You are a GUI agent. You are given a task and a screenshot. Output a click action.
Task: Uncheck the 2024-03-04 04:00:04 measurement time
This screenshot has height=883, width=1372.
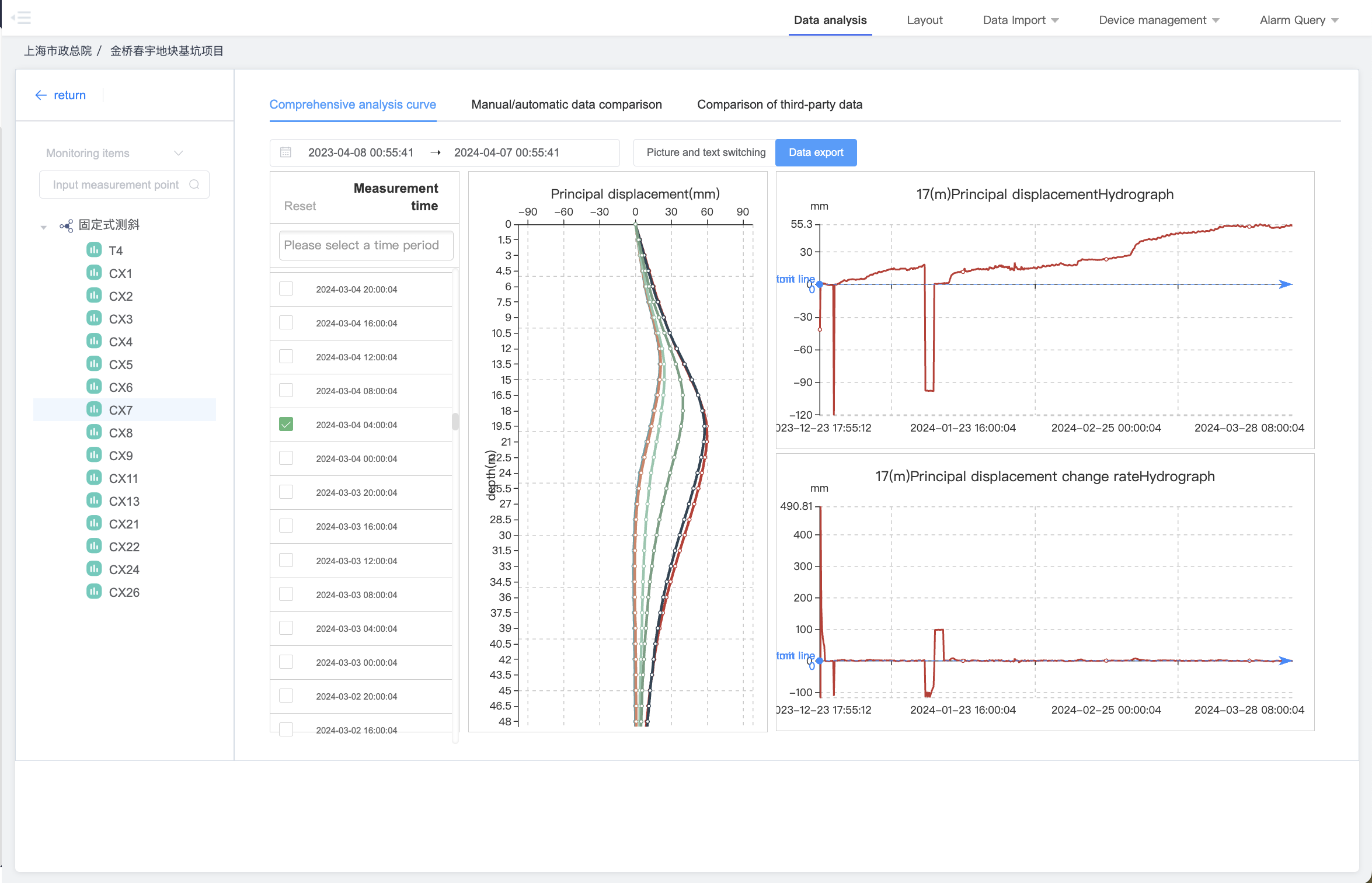[286, 425]
